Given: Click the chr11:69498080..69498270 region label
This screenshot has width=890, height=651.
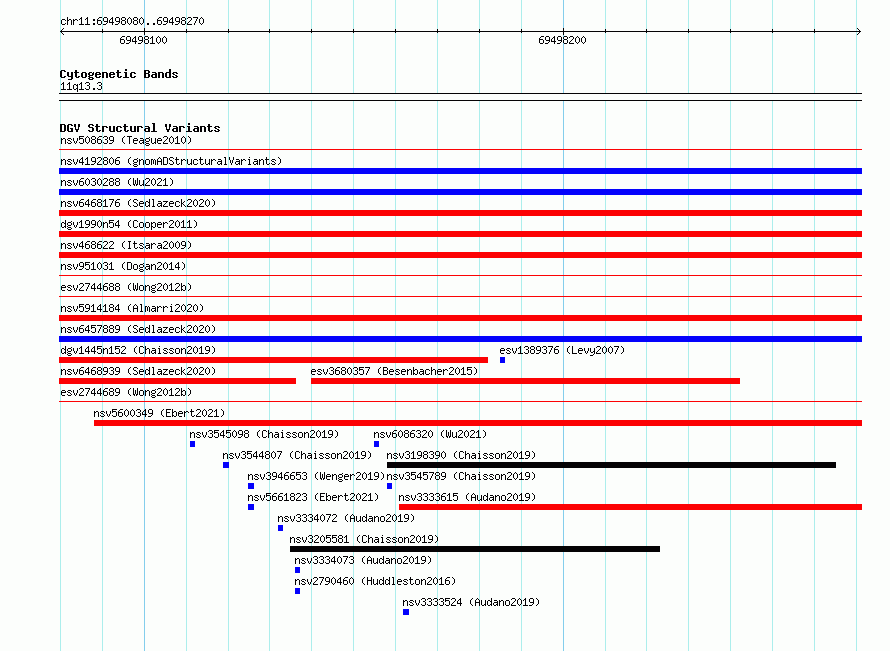Looking at the screenshot, I should [132, 21].
